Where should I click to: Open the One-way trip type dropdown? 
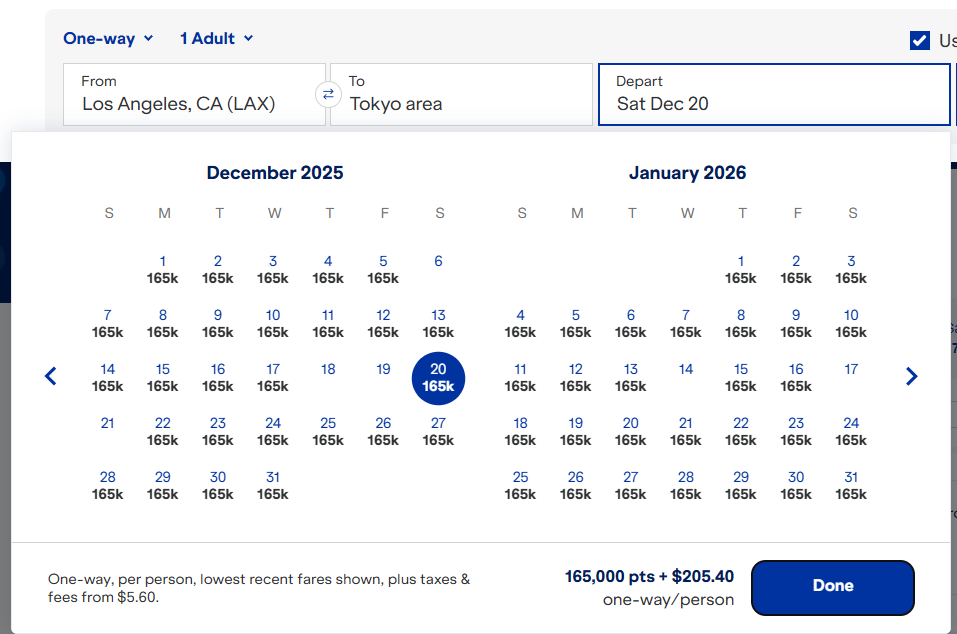tap(108, 38)
